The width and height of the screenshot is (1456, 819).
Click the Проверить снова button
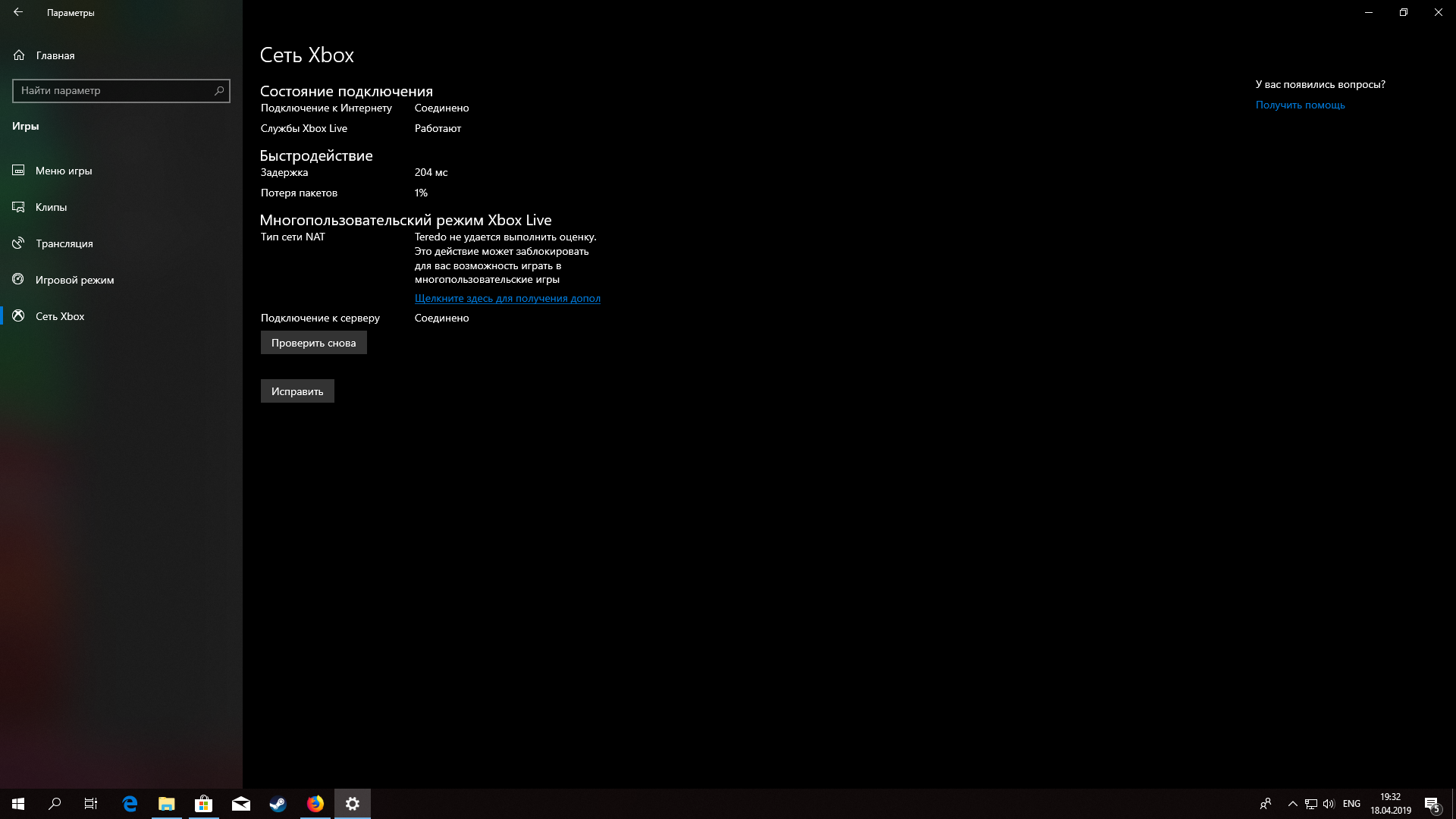pos(313,343)
